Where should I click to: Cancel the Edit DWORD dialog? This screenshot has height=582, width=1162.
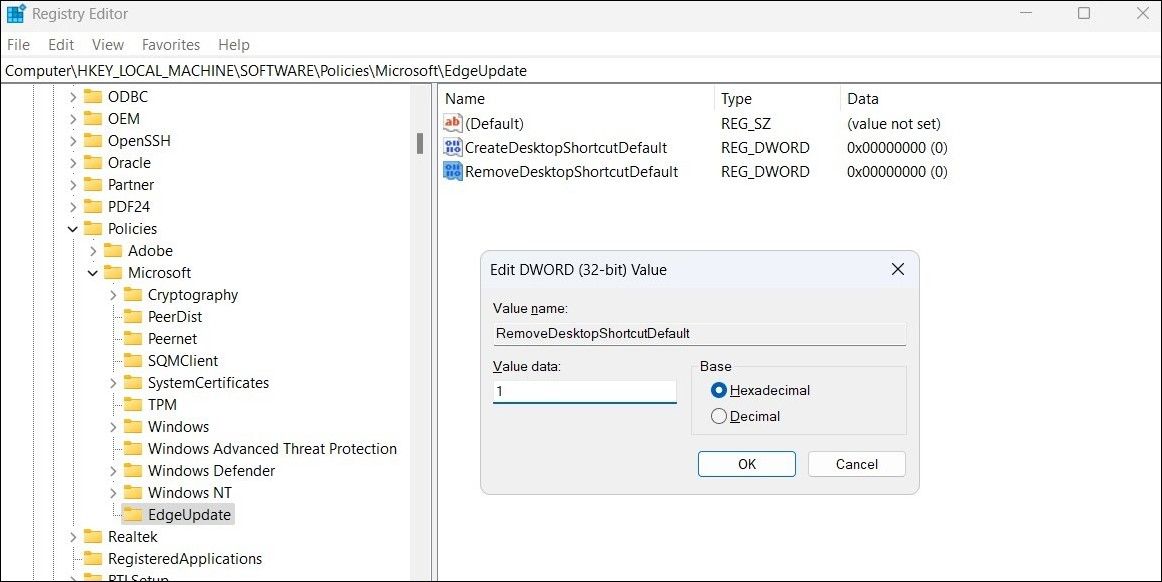coord(856,464)
